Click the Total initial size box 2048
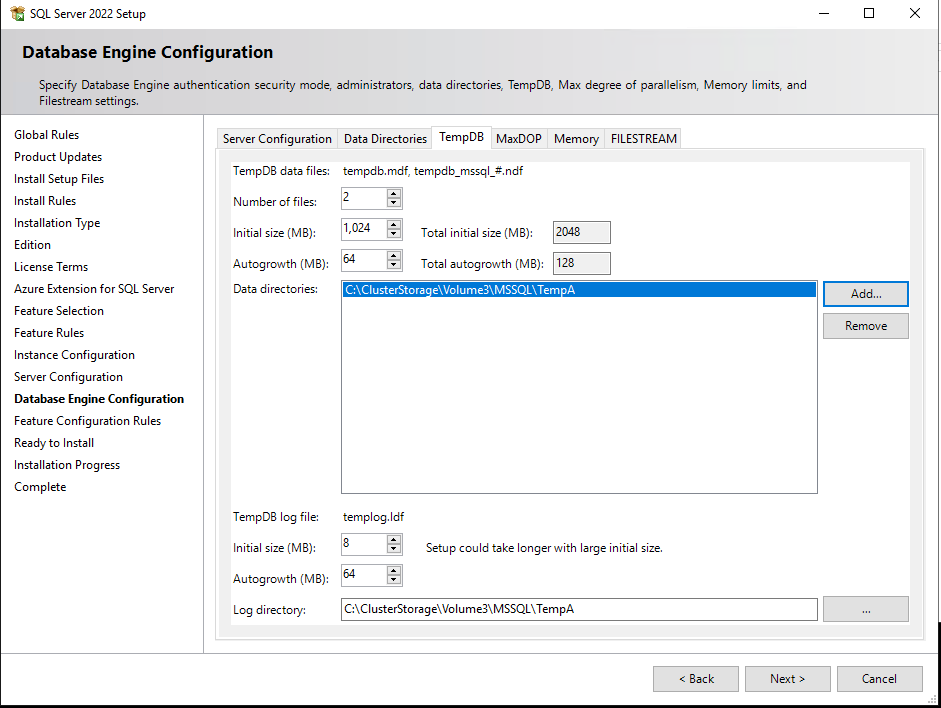Viewport: 941px width, 708px height. [582, 232]
